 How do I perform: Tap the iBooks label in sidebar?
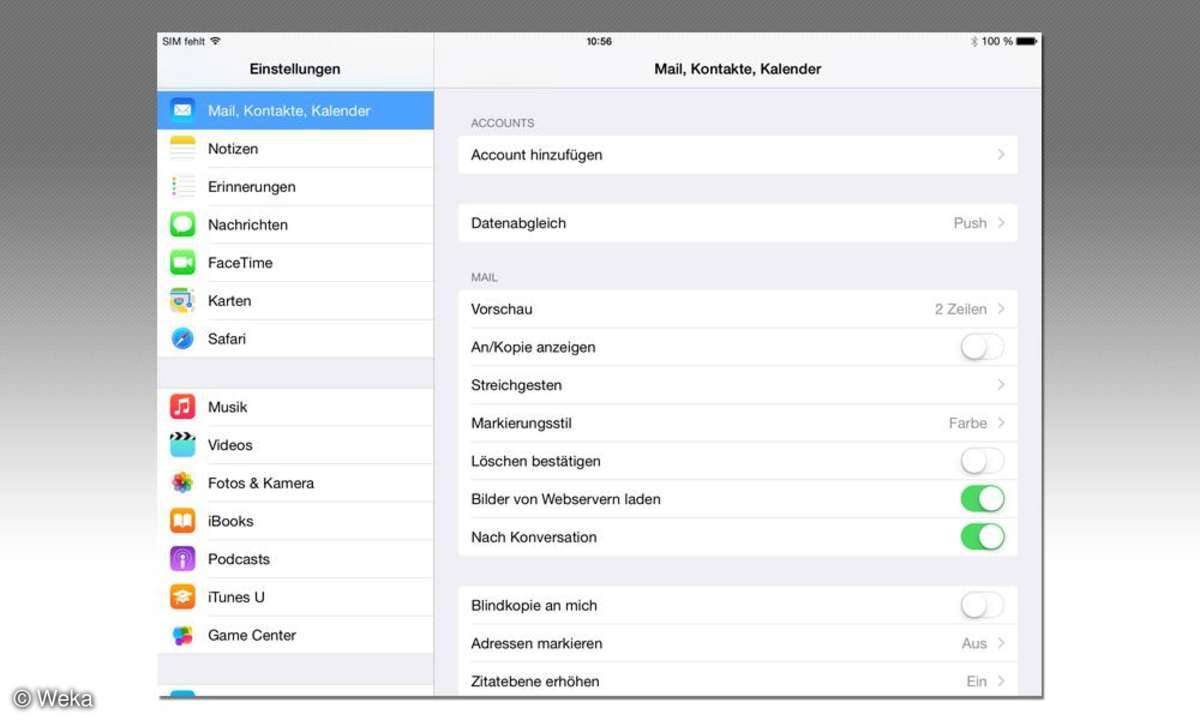(230, 521)
